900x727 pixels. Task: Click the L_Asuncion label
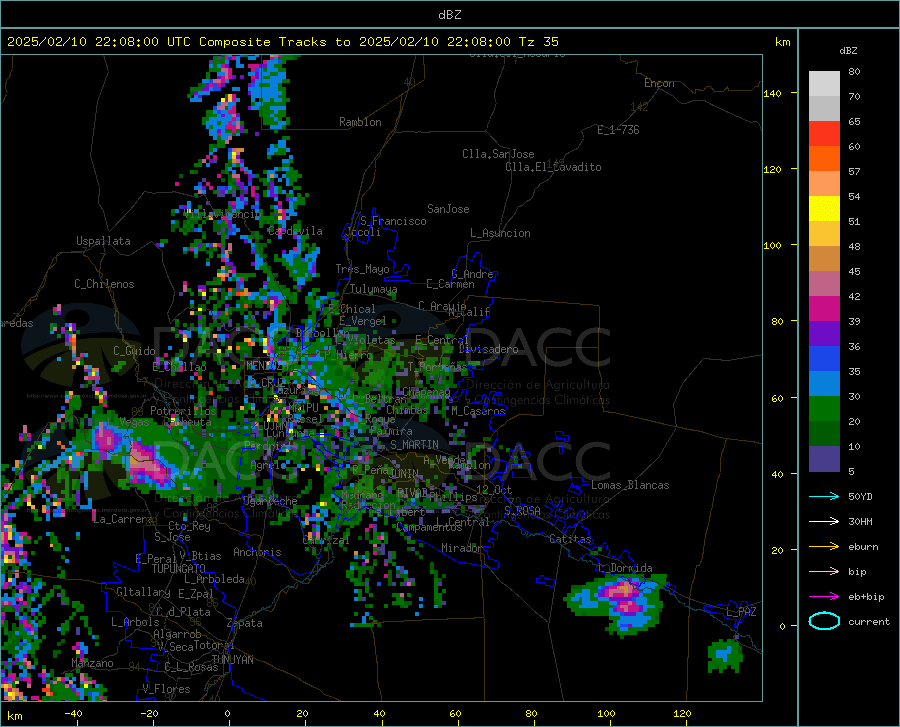point(500,233)
